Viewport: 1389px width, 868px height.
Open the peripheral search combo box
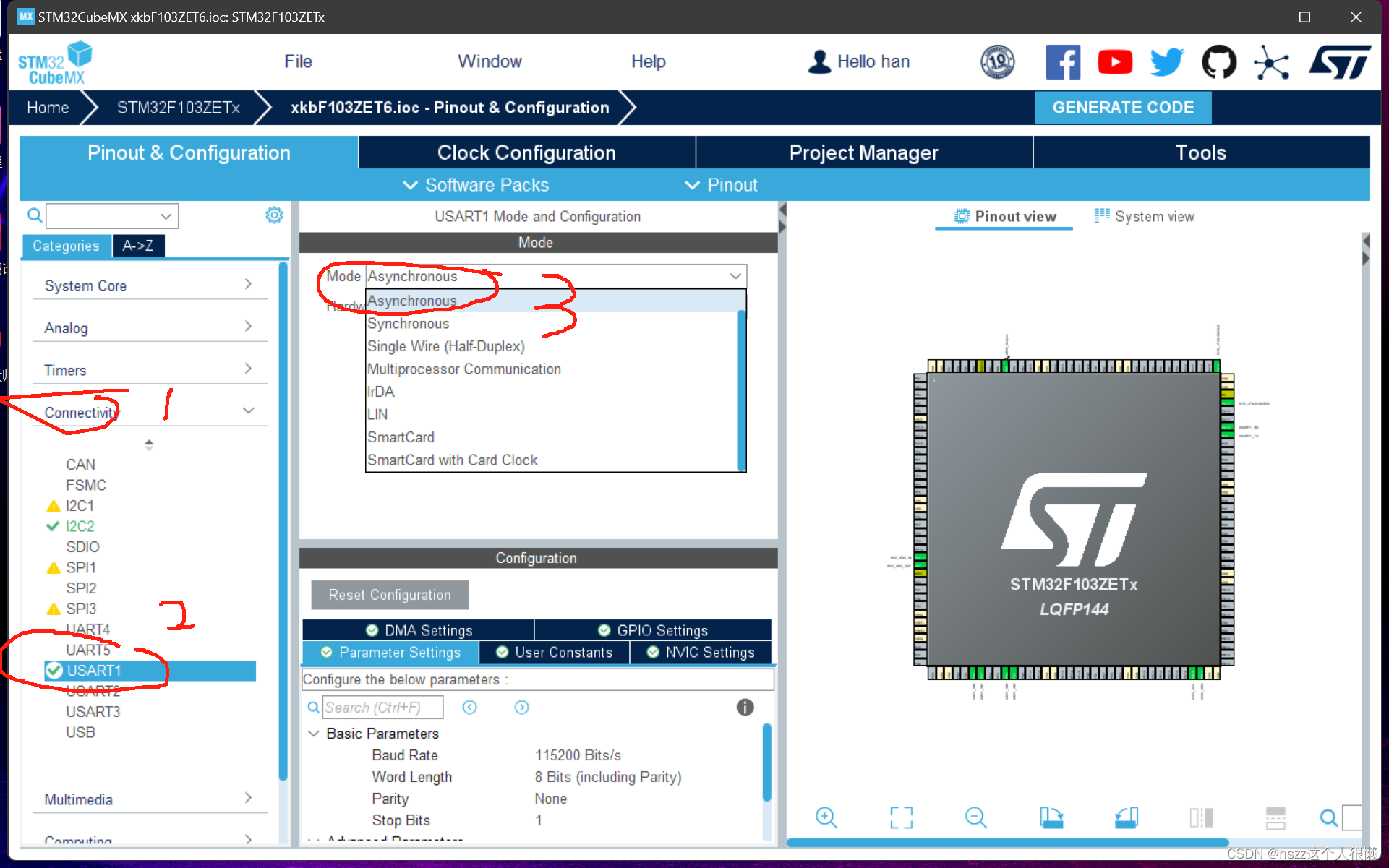(112, 215)
